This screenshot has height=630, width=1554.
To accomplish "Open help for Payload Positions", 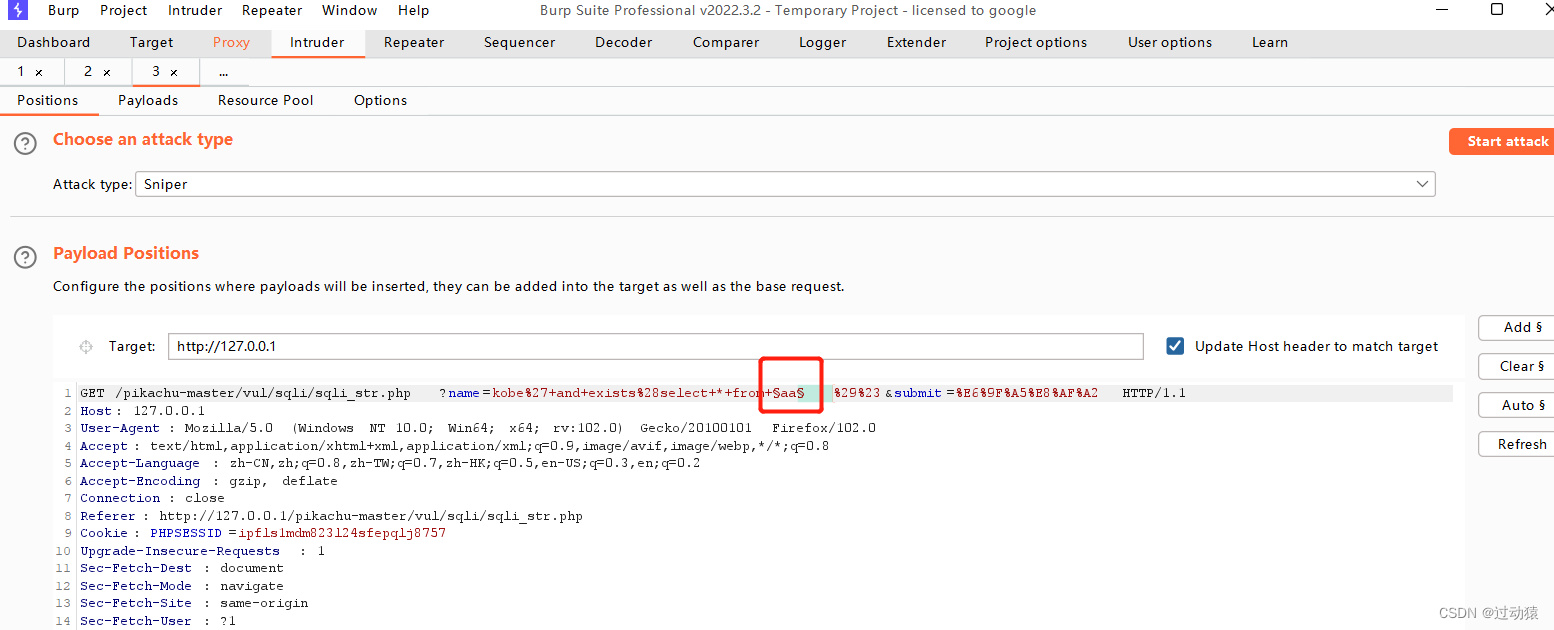I will pos(25,257).
